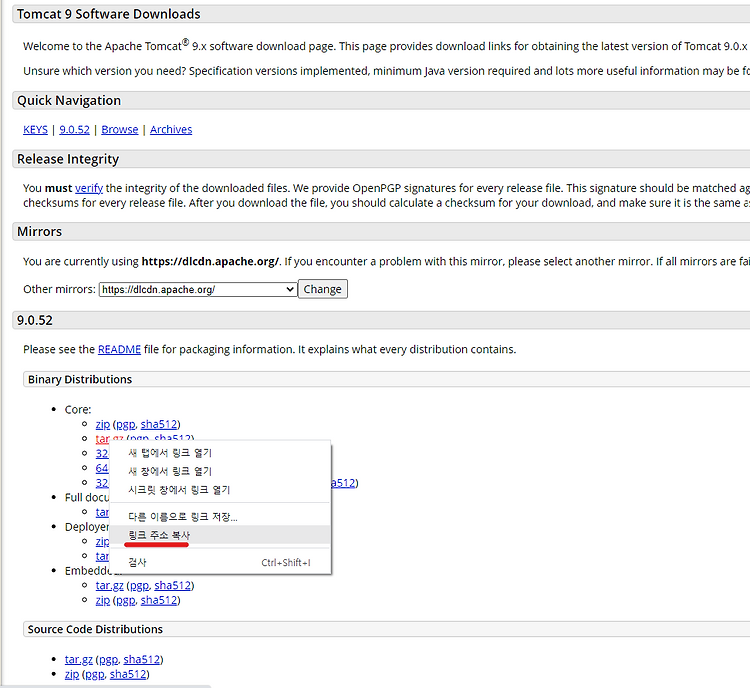The width and height of the screenshot is (750, 688).
Task: Download Embedded tar.gz distribution
Action: point(110,586)
